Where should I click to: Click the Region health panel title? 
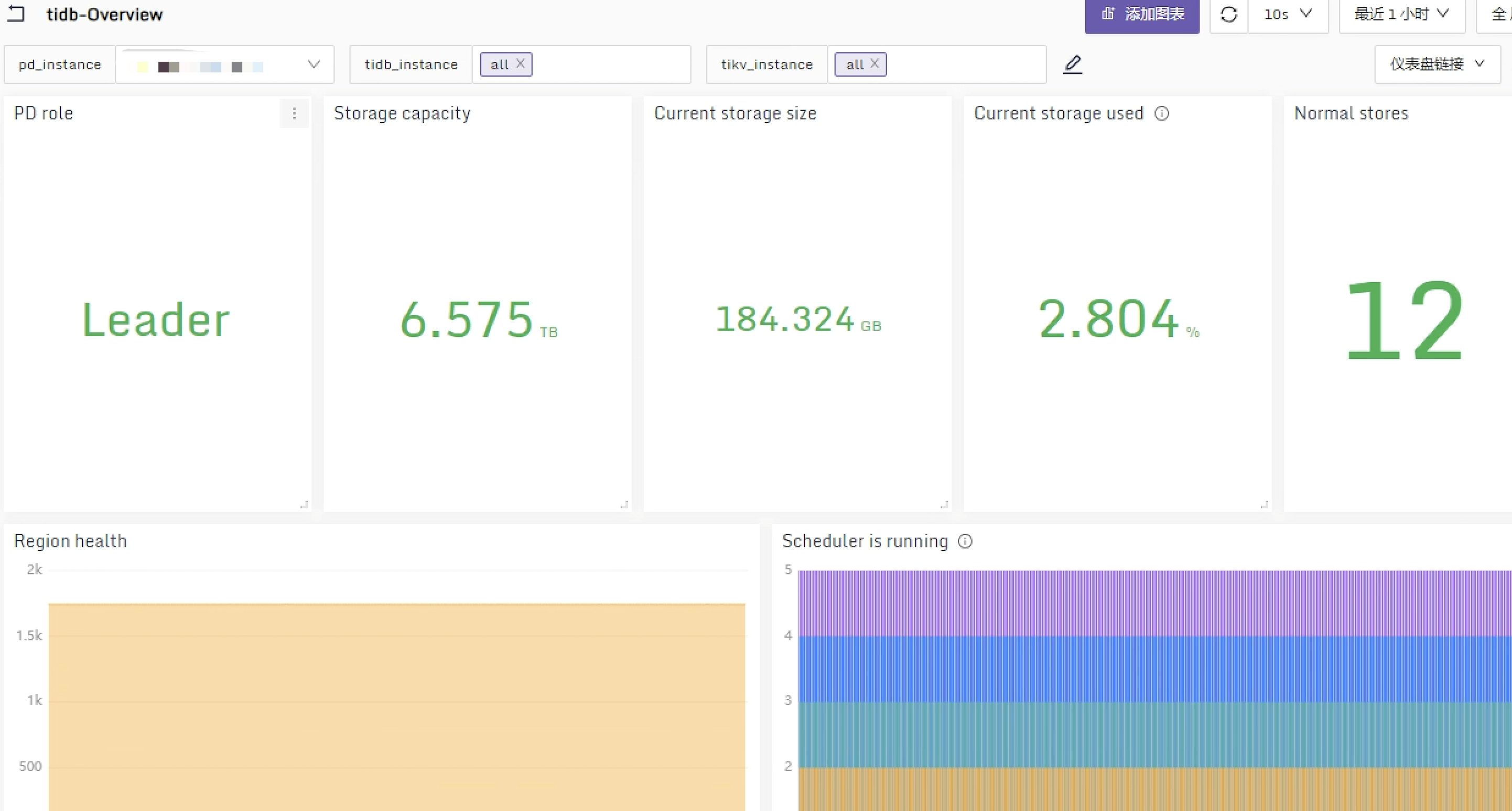pos(70,541)
